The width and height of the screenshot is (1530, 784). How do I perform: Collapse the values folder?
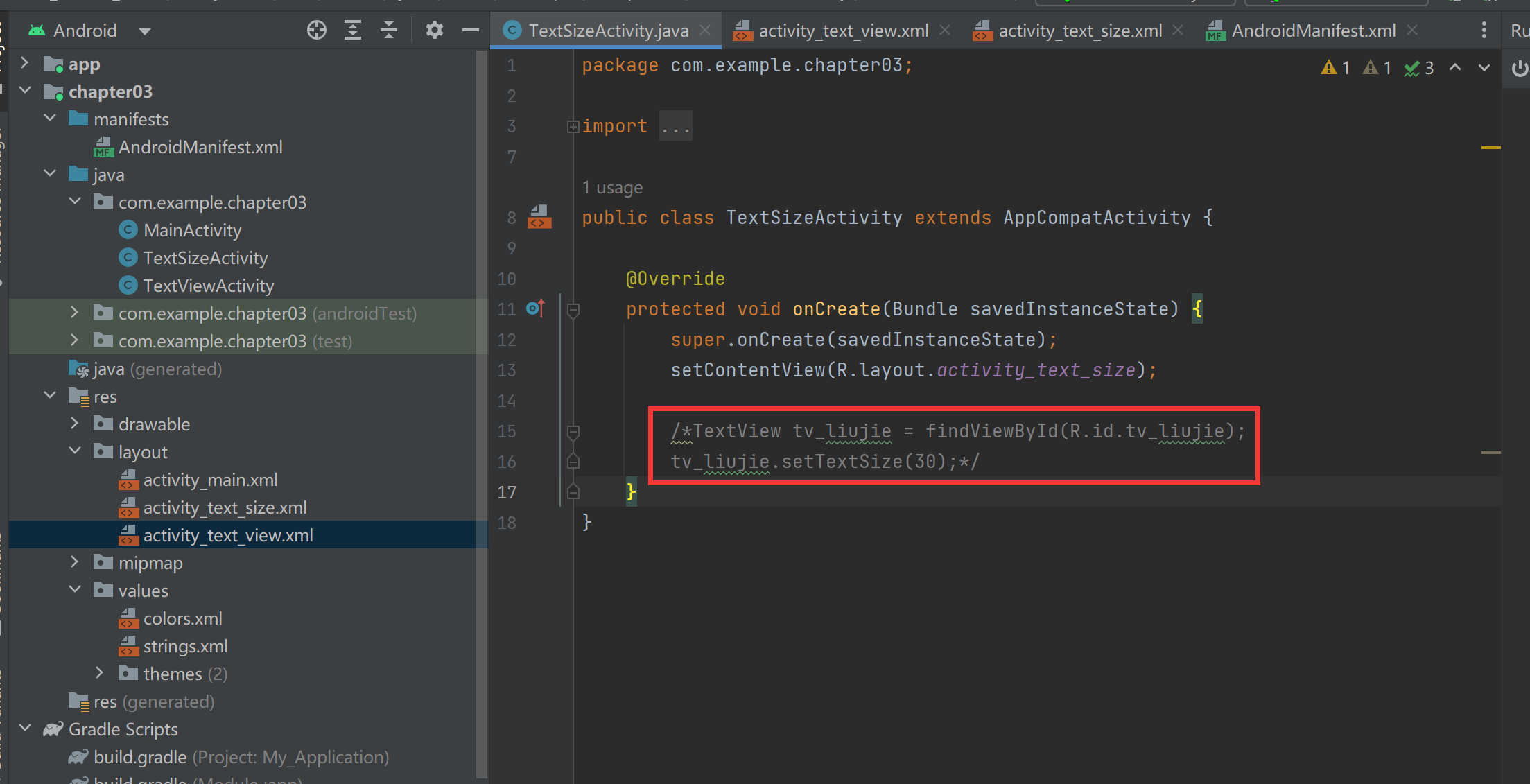click(x=75, y=590)
